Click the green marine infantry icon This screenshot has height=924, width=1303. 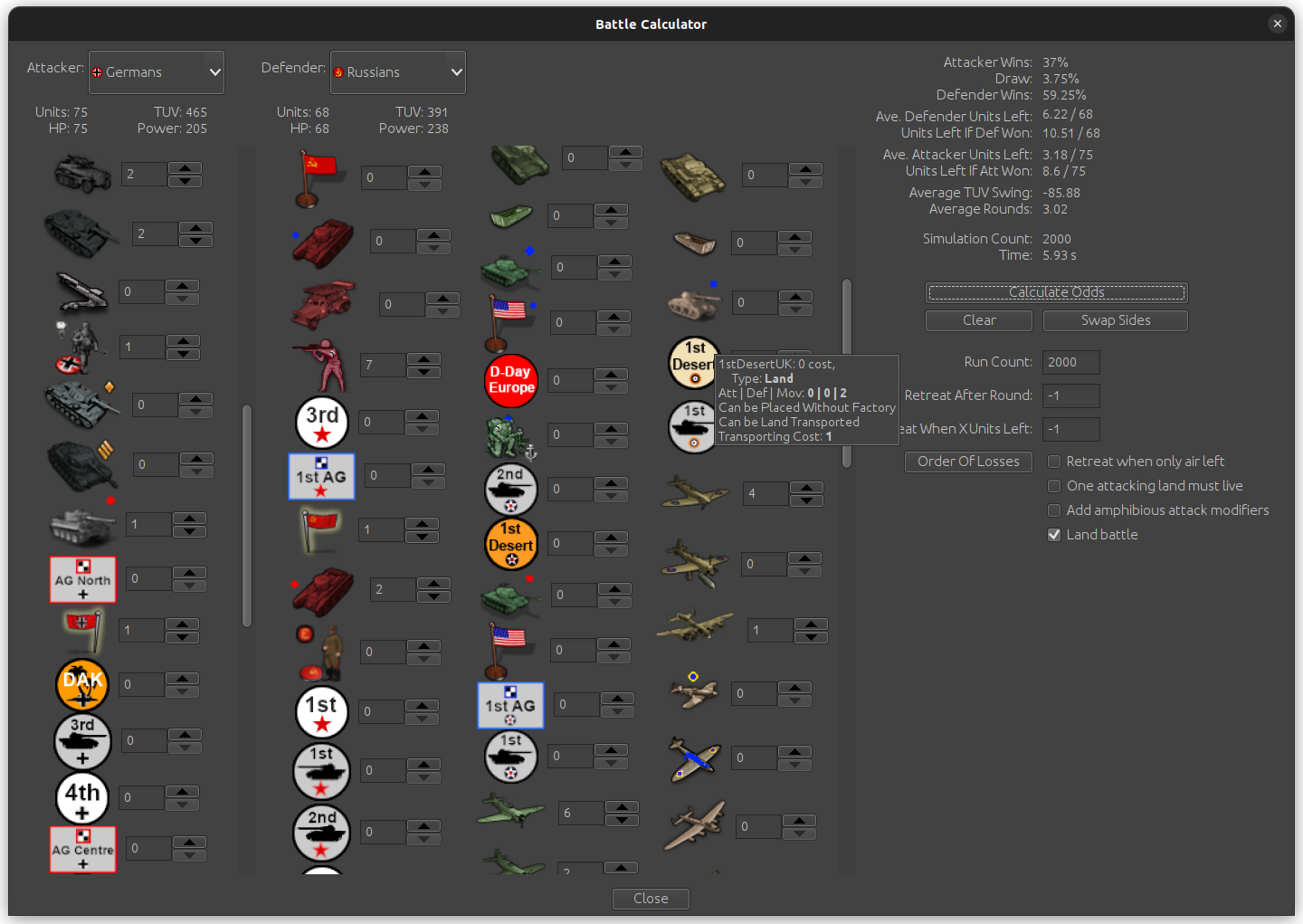coord(511,436)
